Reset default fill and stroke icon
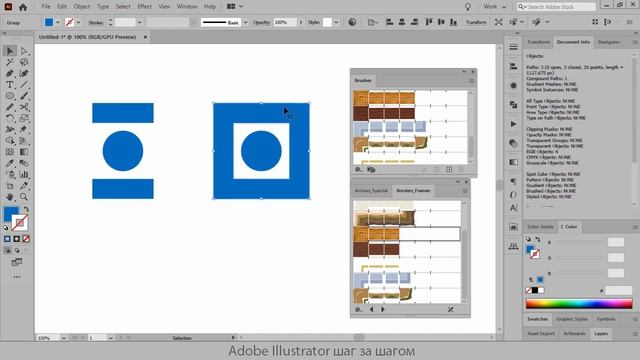 [x=6, y=228]
